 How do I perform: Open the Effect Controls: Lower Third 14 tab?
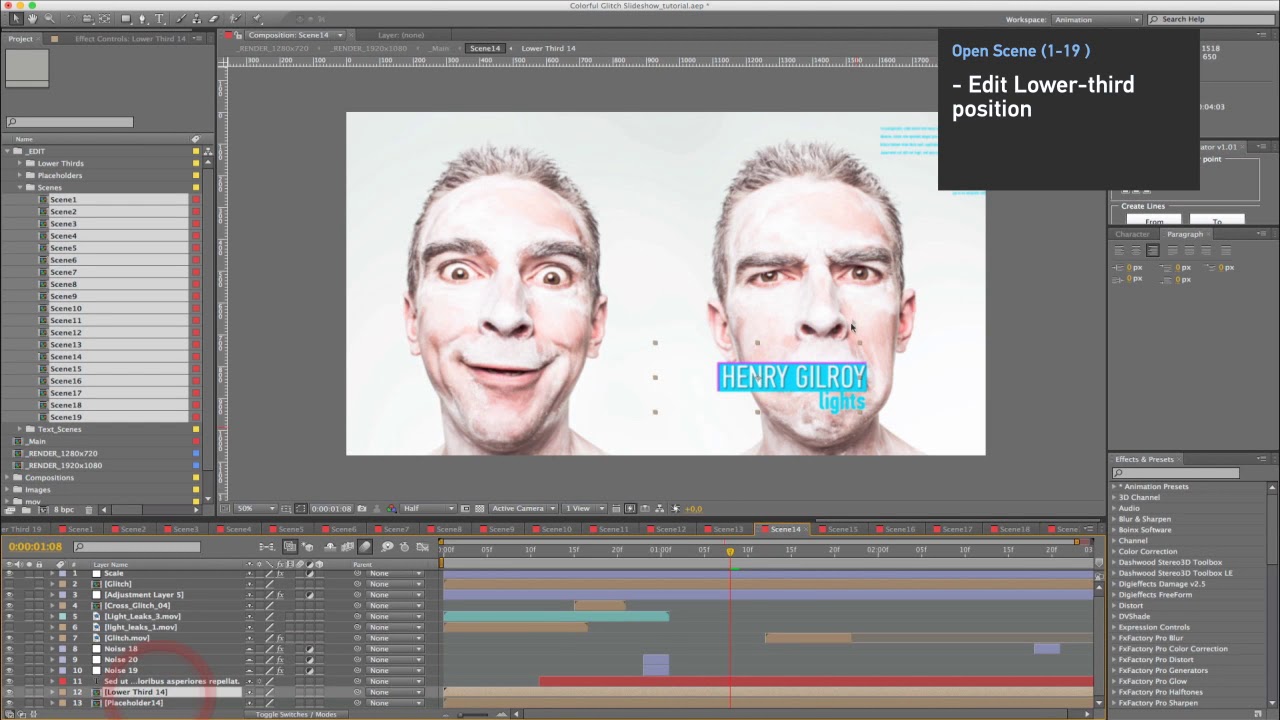point(130,39)
